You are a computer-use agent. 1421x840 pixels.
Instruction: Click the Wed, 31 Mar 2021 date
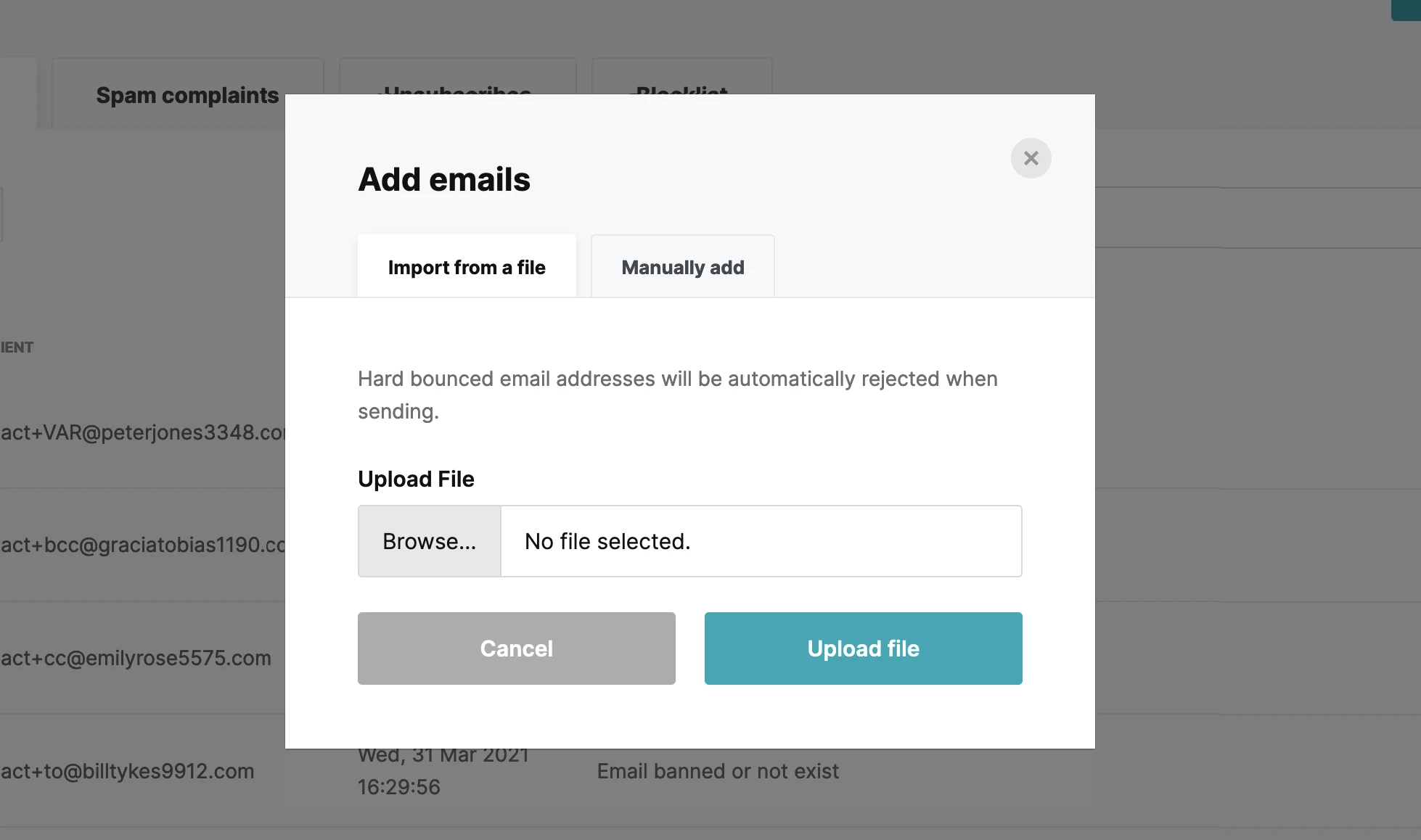443,759
